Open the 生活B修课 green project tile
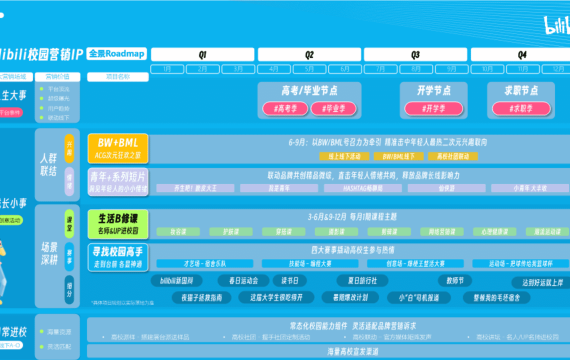The height and width of the screenshot is (360, 570). tap(118, 224)
